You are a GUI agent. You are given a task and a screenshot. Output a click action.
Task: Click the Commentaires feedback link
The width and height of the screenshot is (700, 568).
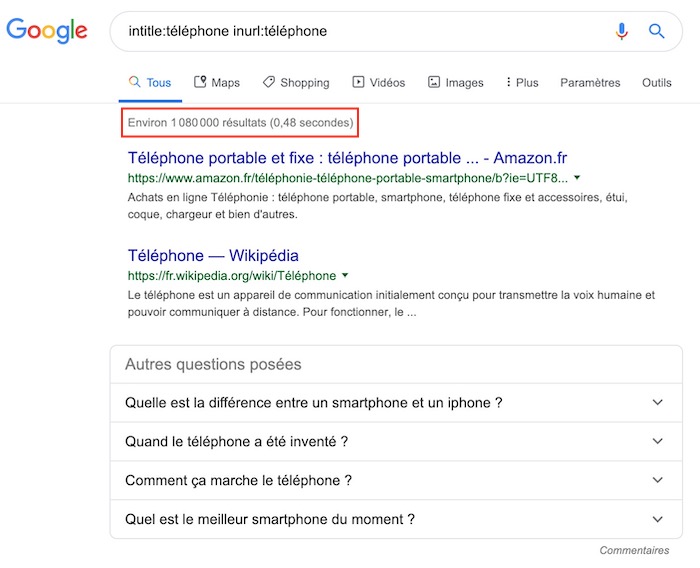point(634,550)
